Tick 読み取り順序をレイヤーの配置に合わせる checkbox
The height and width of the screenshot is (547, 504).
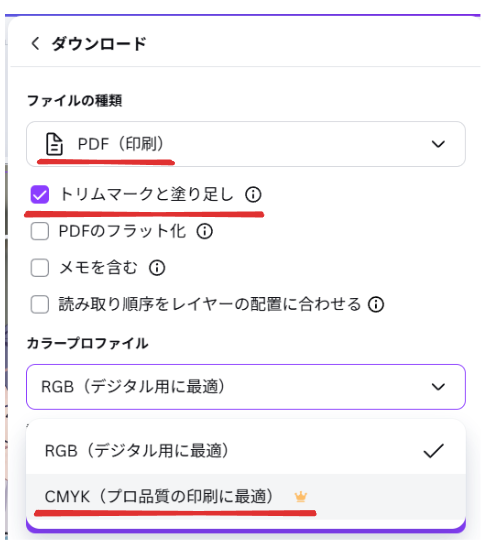point(40,304)
